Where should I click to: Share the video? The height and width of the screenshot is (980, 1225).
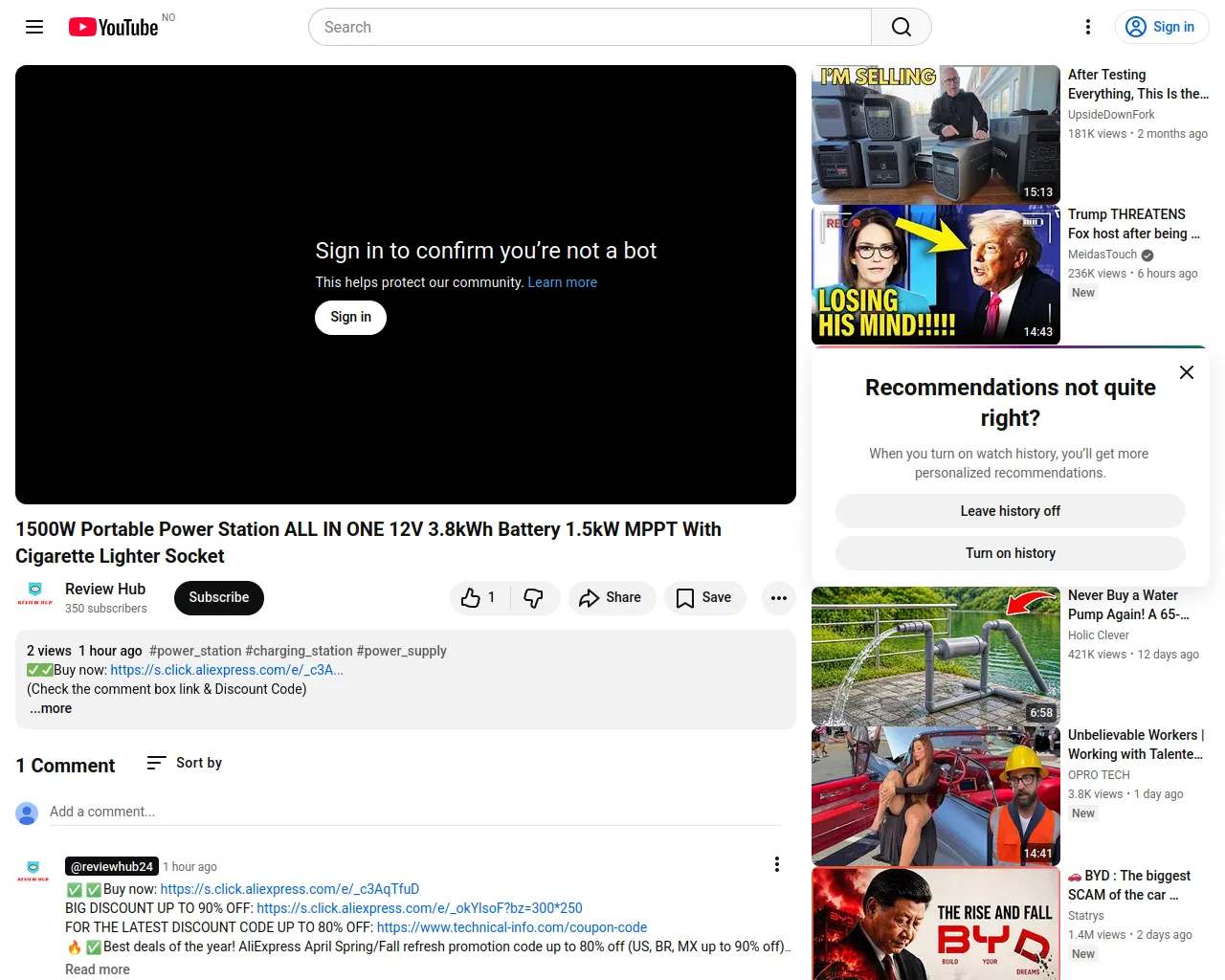pos(612,598)
